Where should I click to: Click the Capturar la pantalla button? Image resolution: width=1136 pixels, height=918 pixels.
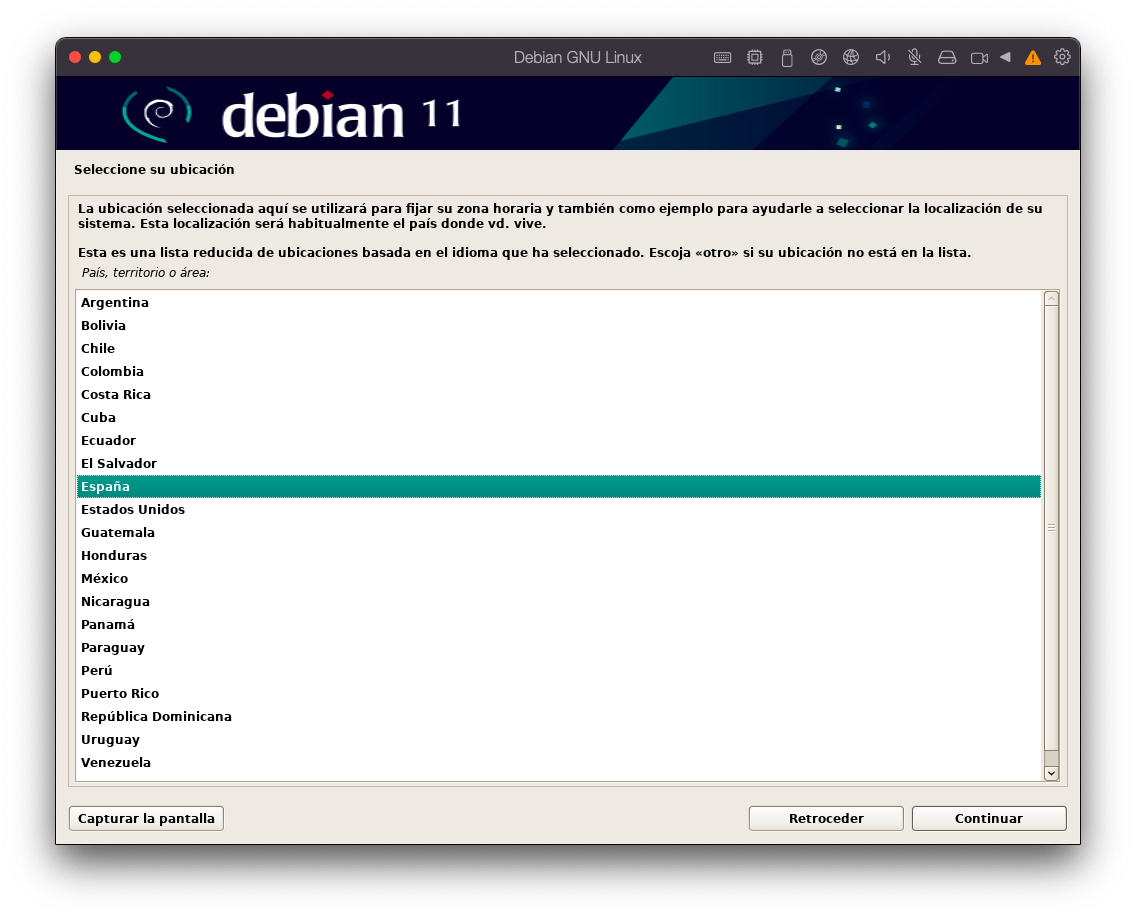click(146, 818)
